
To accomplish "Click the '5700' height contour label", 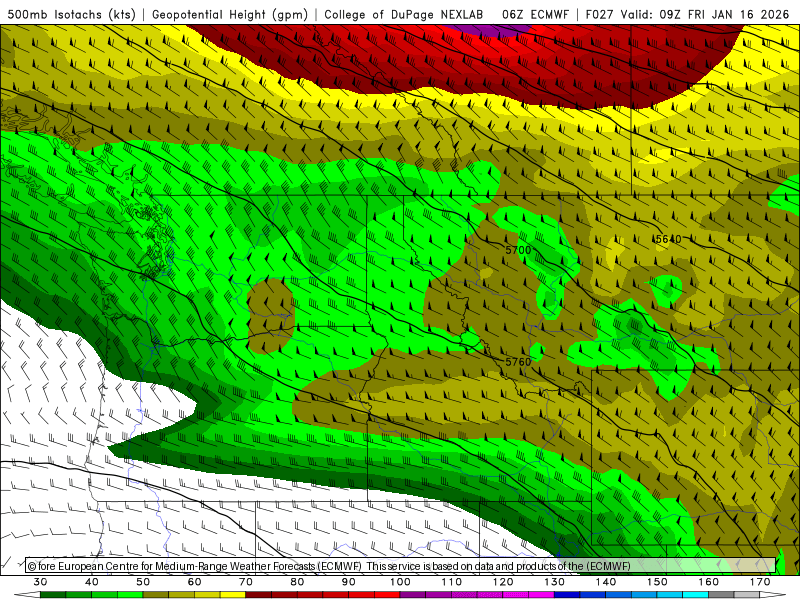I will click(x=518, y=250).
